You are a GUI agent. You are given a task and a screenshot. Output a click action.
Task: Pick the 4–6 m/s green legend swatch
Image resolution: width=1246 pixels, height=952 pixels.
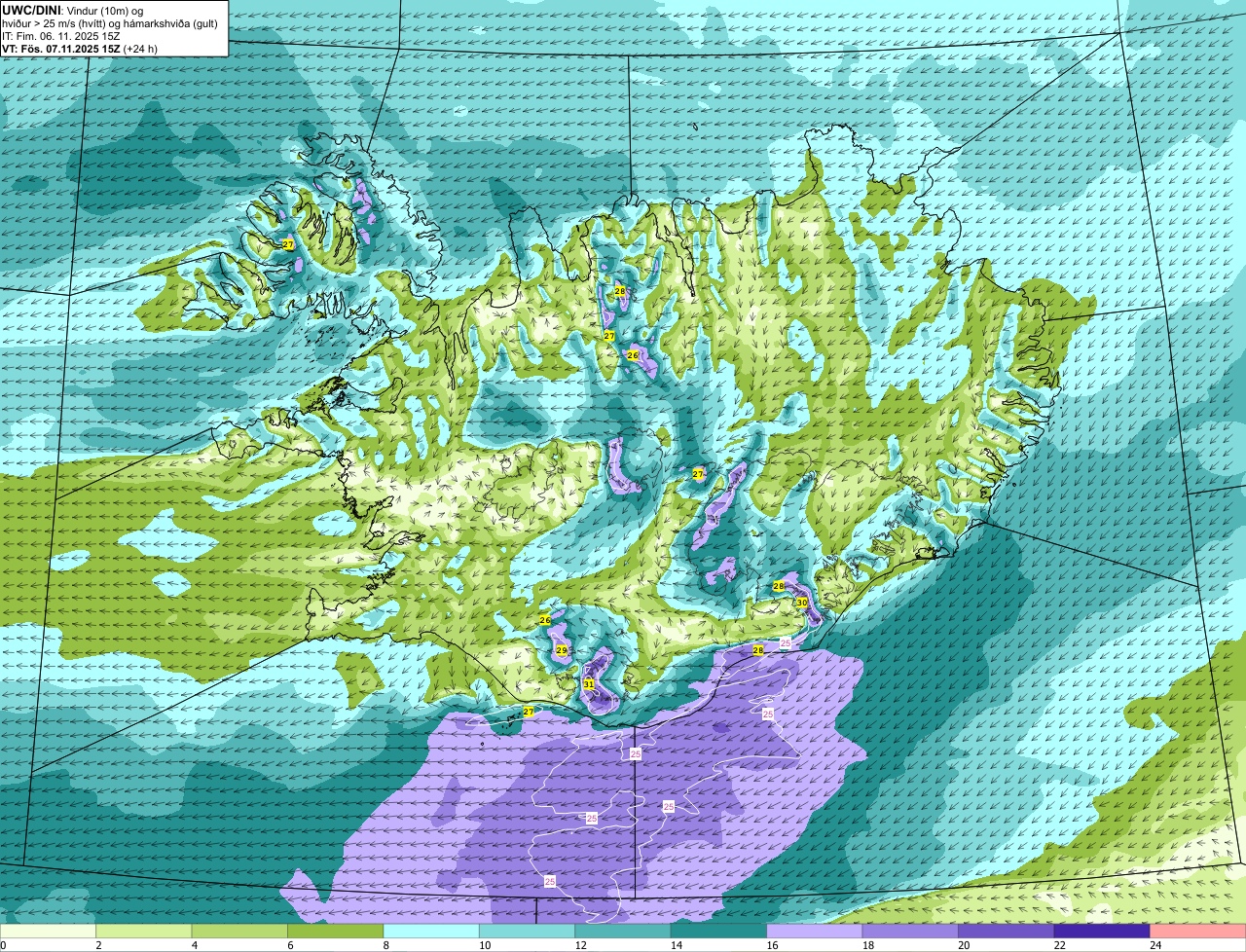(x=239, y=931)
